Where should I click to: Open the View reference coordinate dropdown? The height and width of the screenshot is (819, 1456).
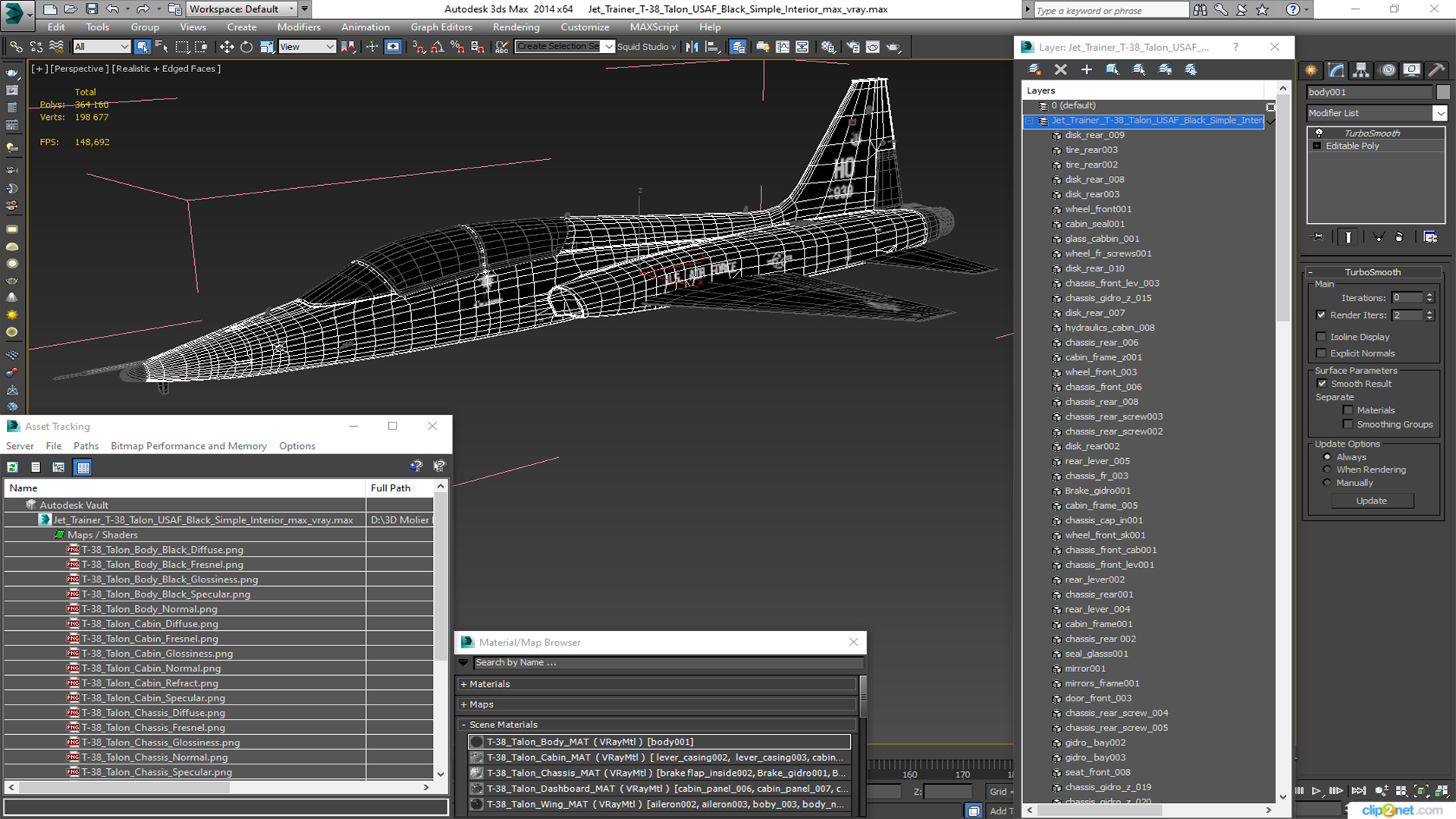coord(307,47)
